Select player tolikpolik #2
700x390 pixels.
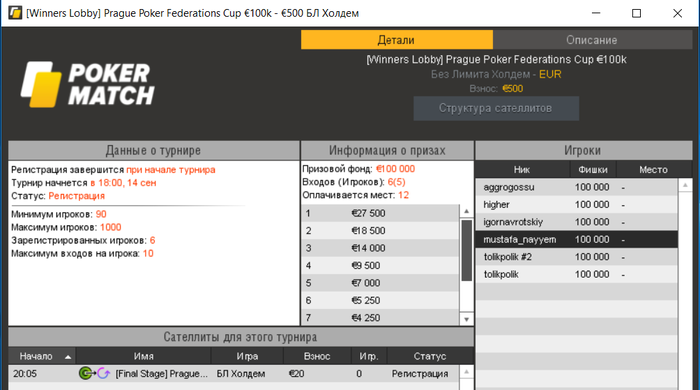coord(576,257)
